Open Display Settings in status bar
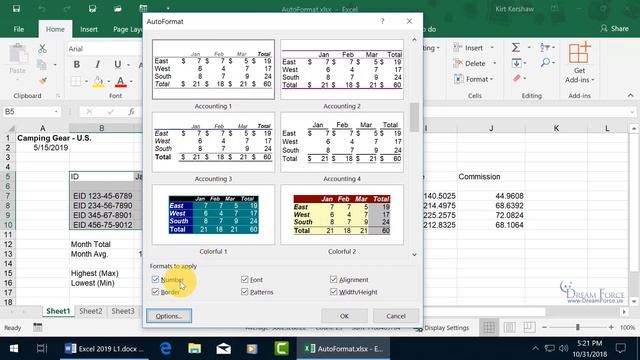Image resolution: width=640 pixels, height=360 pixels. 442,328
